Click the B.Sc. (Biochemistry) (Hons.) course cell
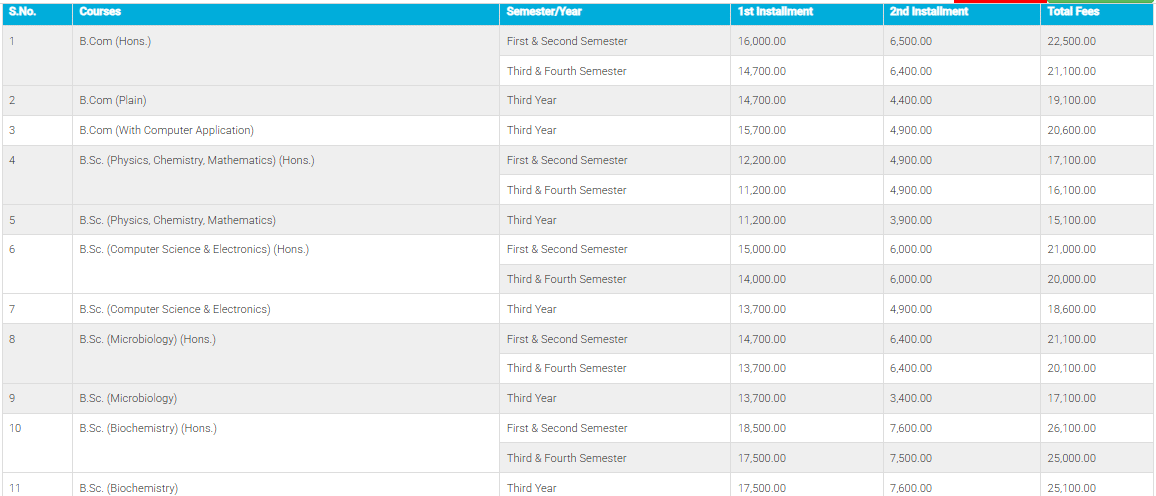The width and height of the screenshot is (1156, 496). 148,428
